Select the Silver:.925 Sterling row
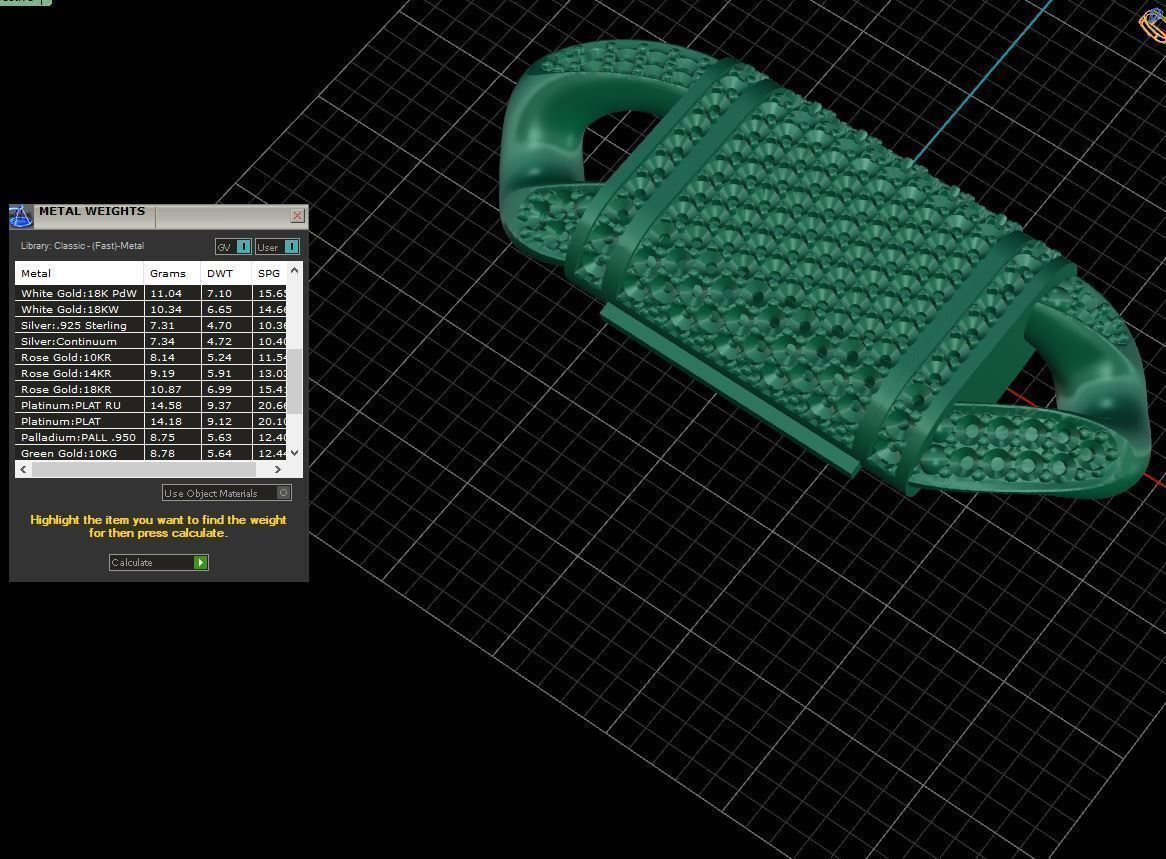1166x859 pixels. [151, 325]
